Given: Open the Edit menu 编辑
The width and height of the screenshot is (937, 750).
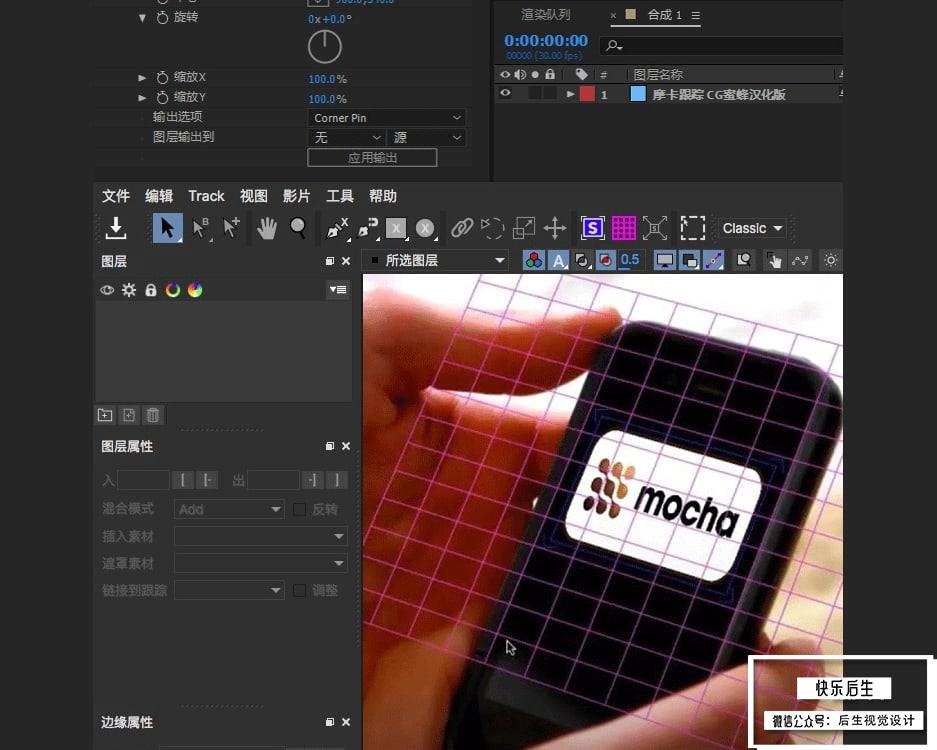Looking at the screenshot, I should coord(159,196).
